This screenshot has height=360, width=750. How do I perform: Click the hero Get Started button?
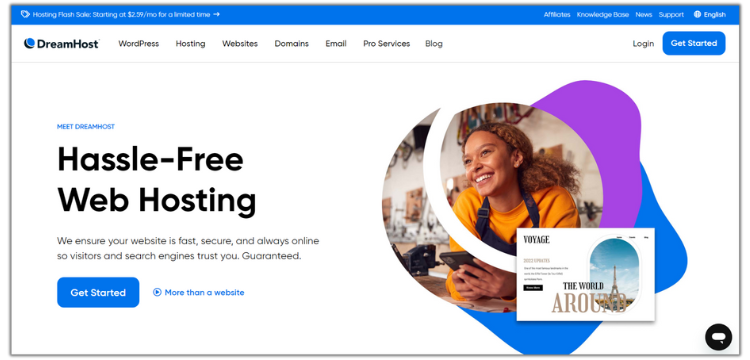click(x=98, y=292)
